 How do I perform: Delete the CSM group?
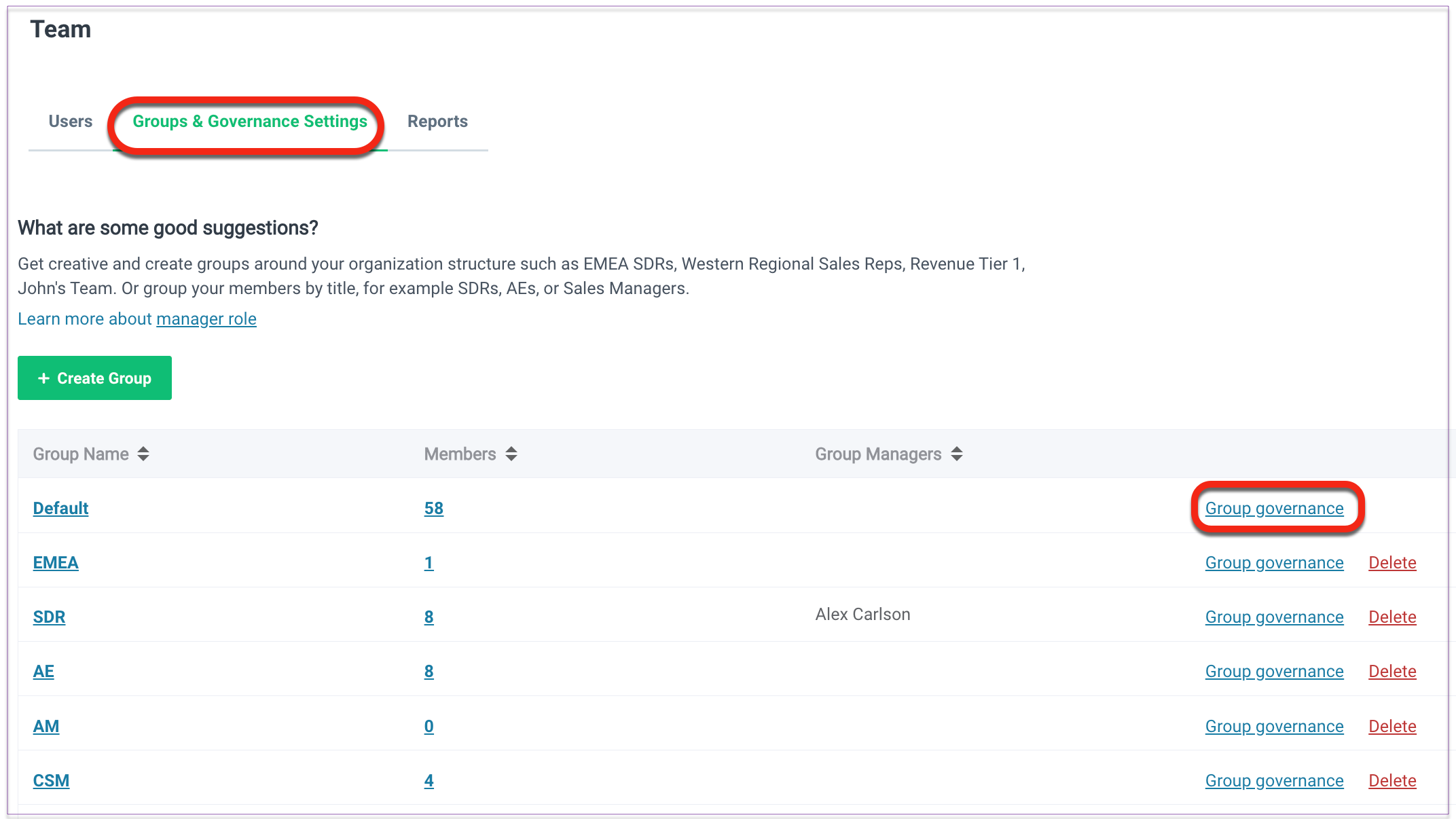[x=1391, y=781]
